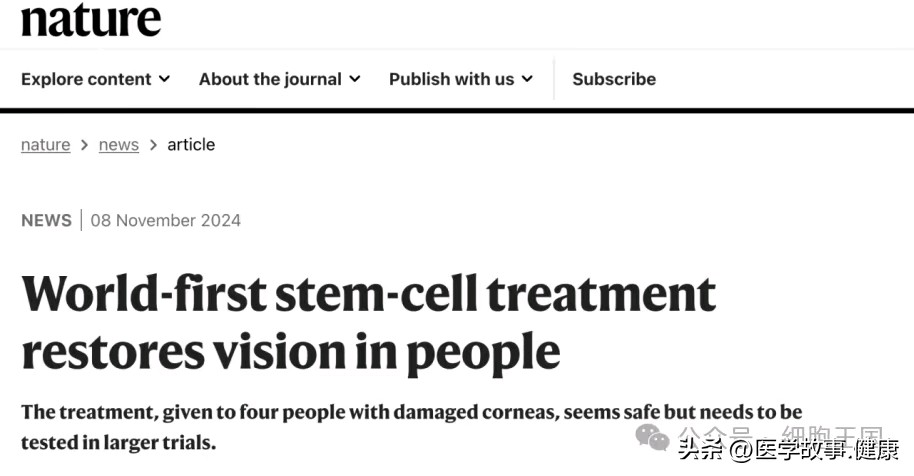Viewport: 914px width, 476px height.
Task: Open the Explore content menu
Action: (x=96, y=79)
